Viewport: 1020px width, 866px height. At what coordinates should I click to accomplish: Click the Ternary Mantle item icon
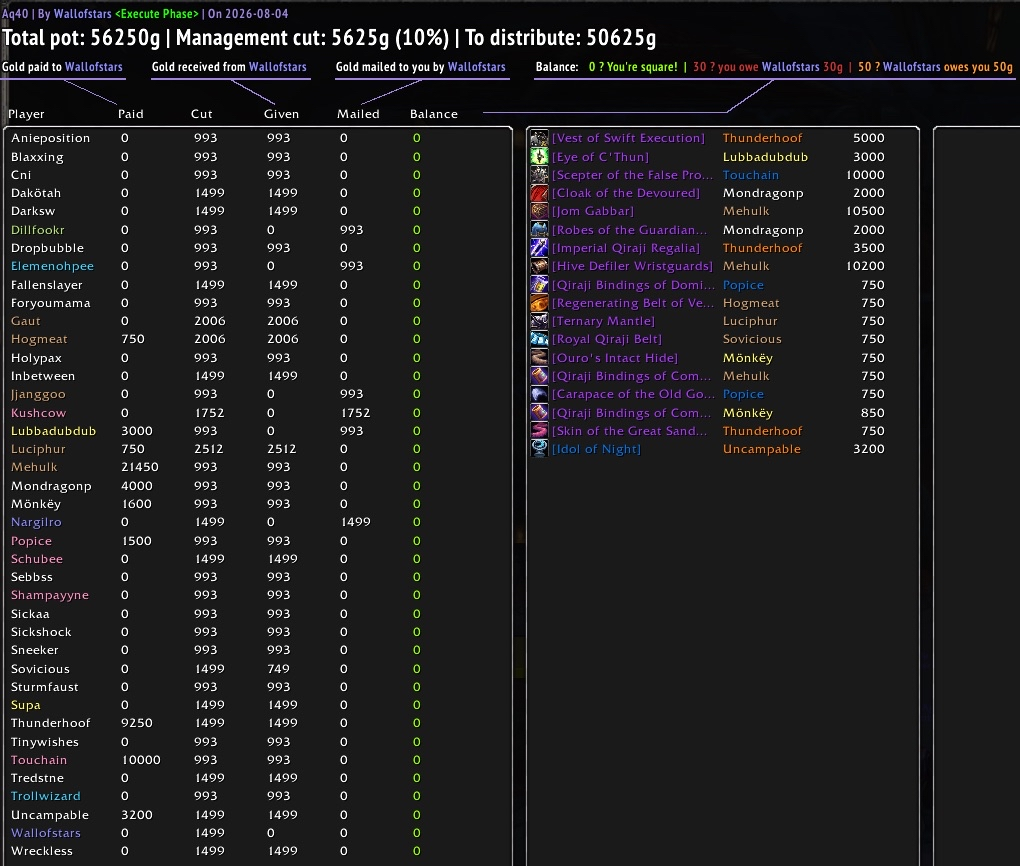click(539, 321)
